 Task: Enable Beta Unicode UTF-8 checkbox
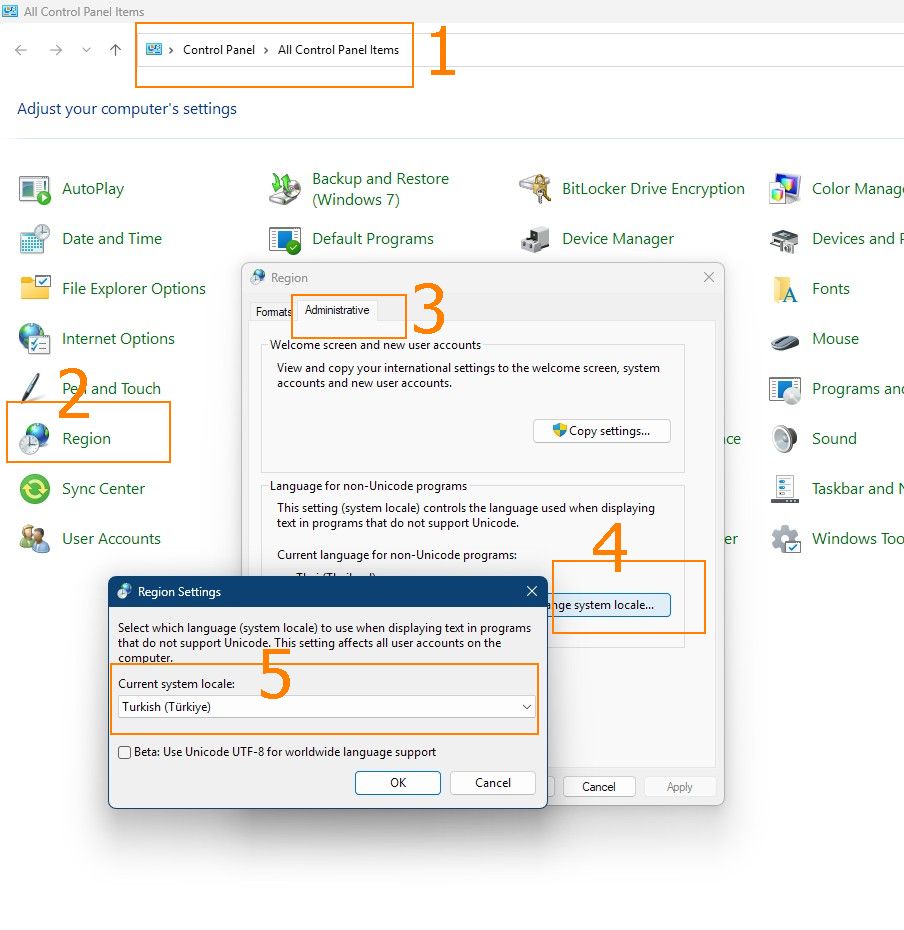click(125, 752)
